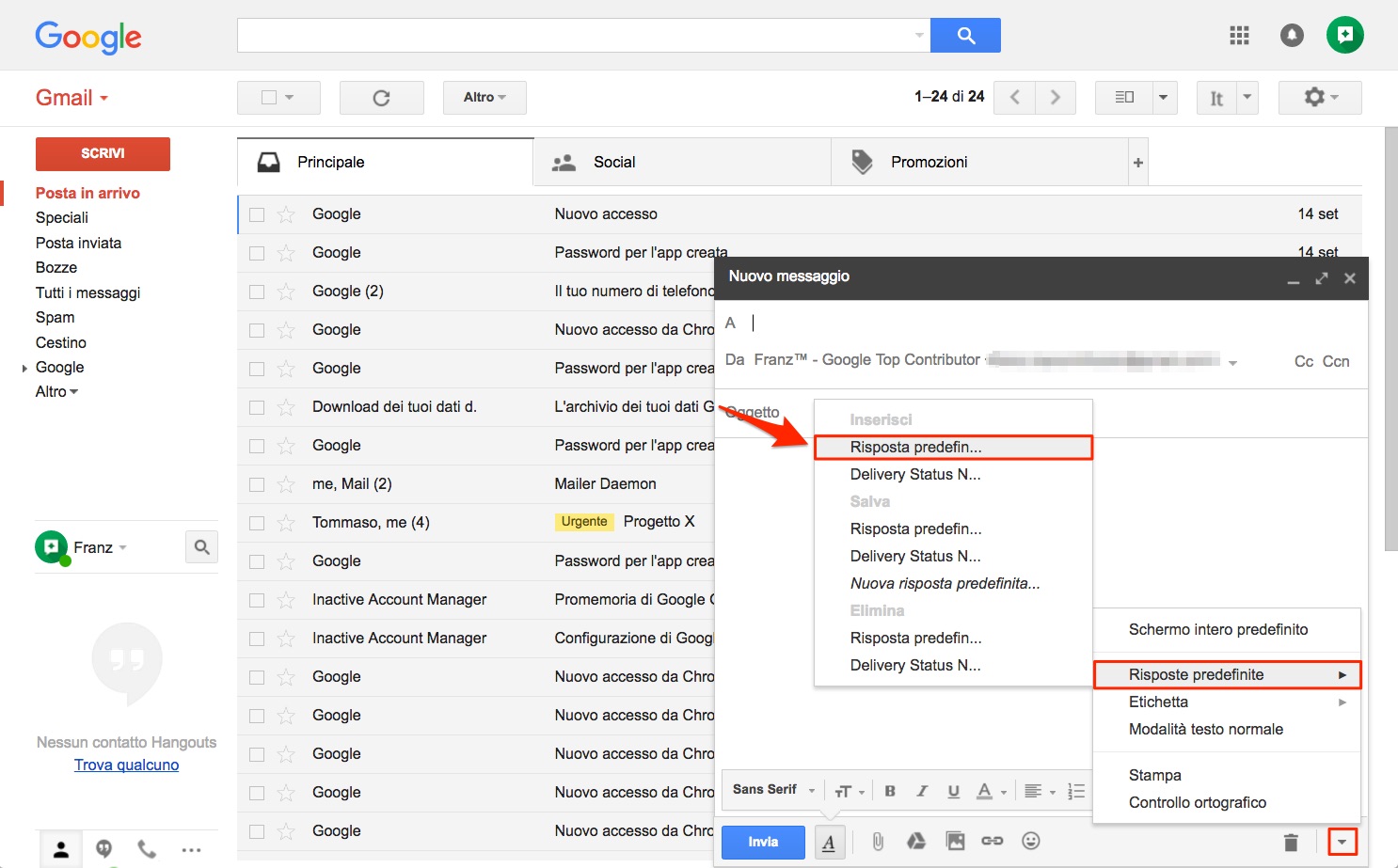Attach a file with the paperclip

pos(877,842)
